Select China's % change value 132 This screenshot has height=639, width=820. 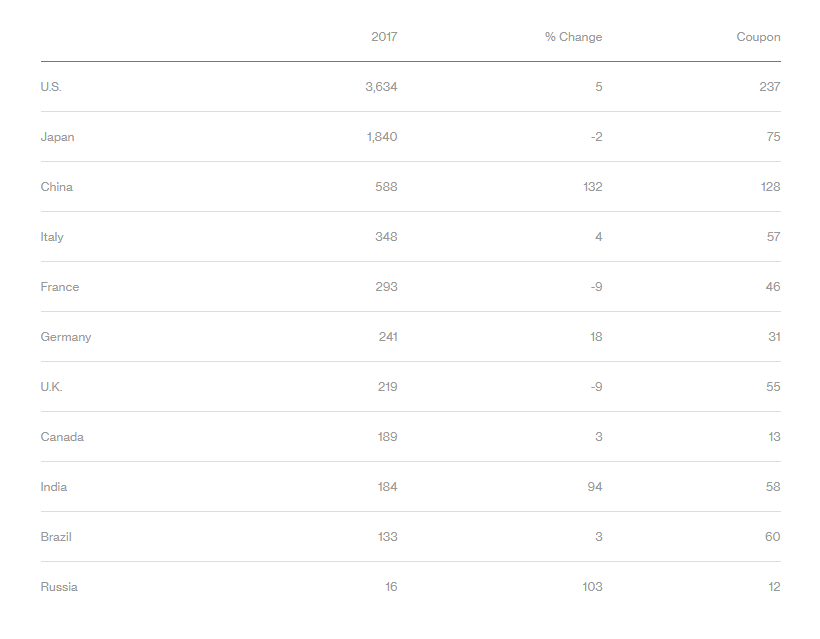(592, 187)
